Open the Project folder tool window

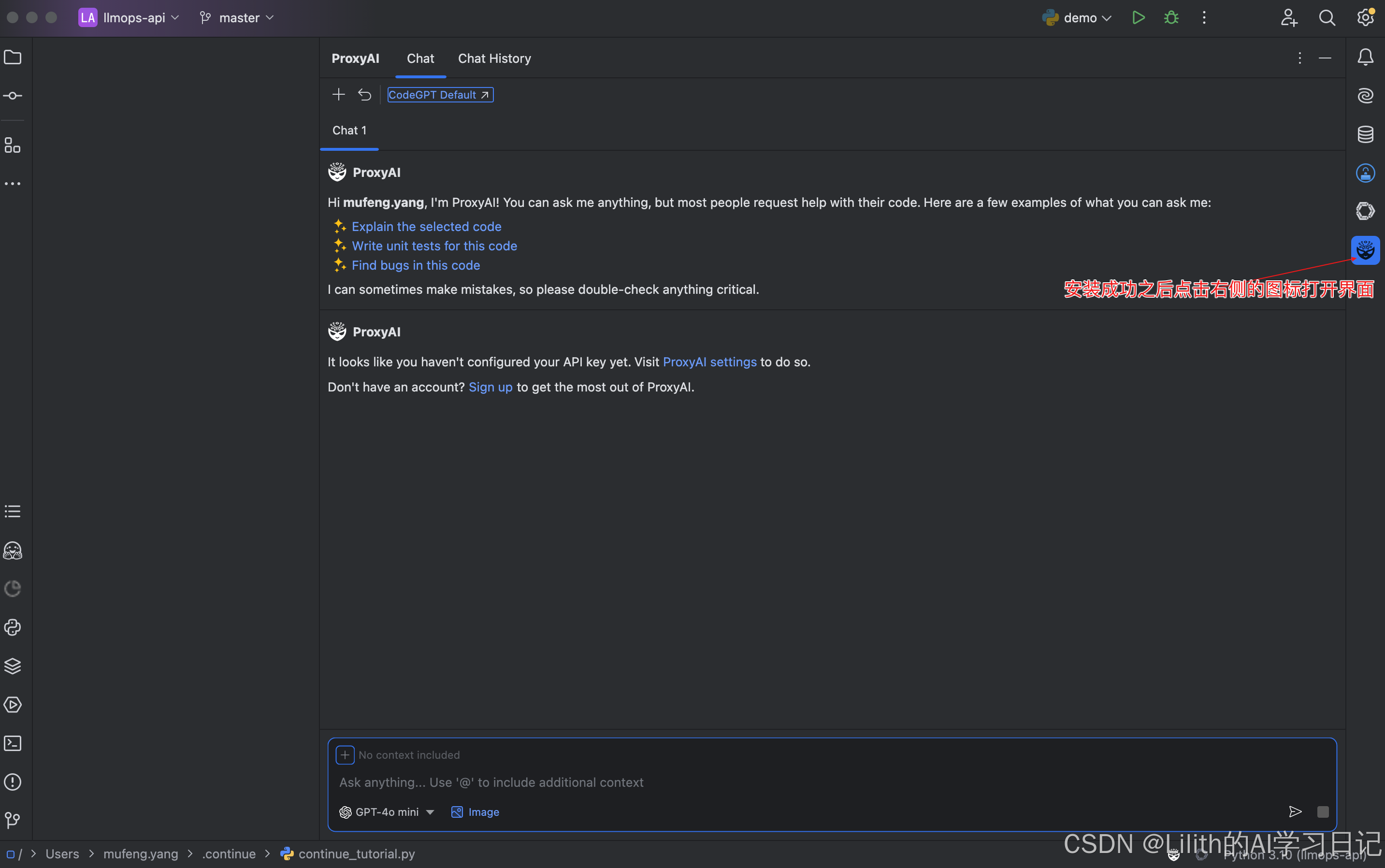tap(13, 58)
